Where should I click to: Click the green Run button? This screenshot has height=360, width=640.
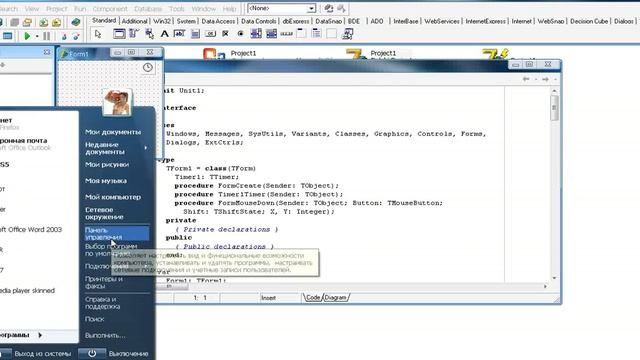click(27, 36)
